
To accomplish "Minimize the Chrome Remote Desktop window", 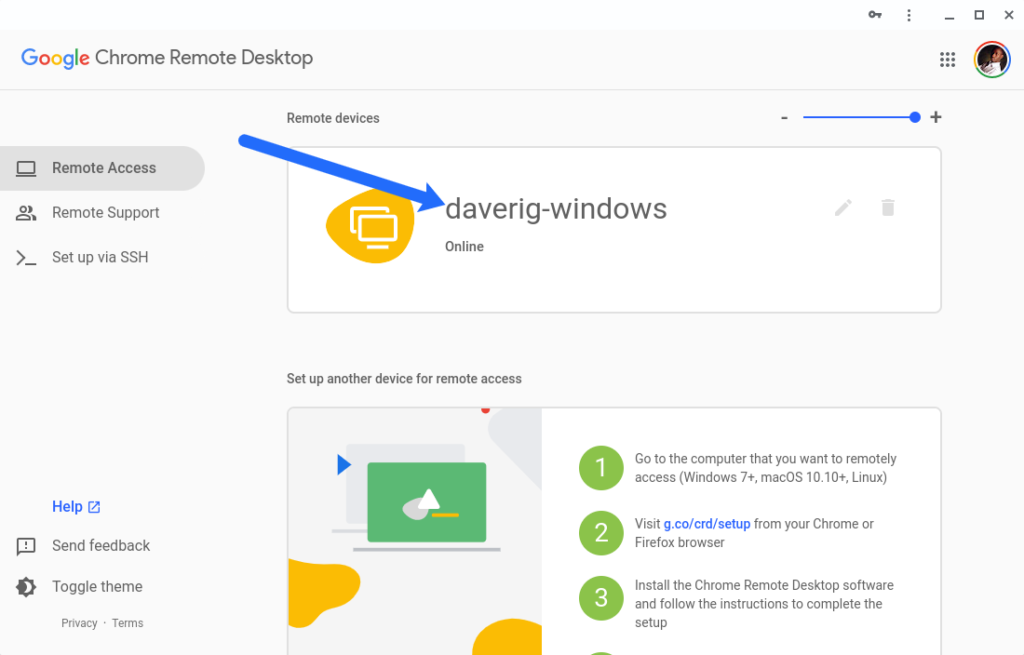I will [949, 16].
